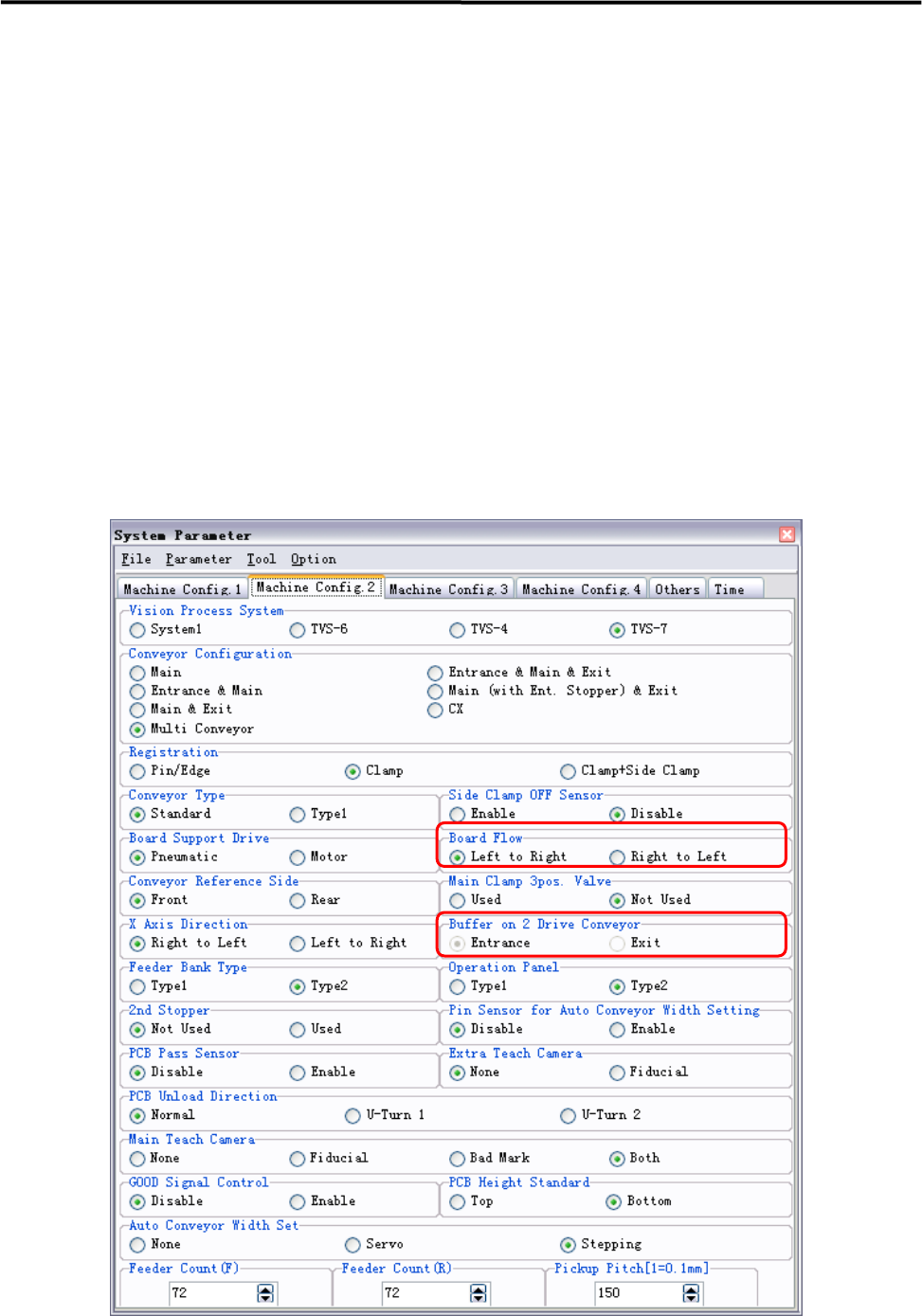
Task: Open the Tool menu
Action: 261,559
